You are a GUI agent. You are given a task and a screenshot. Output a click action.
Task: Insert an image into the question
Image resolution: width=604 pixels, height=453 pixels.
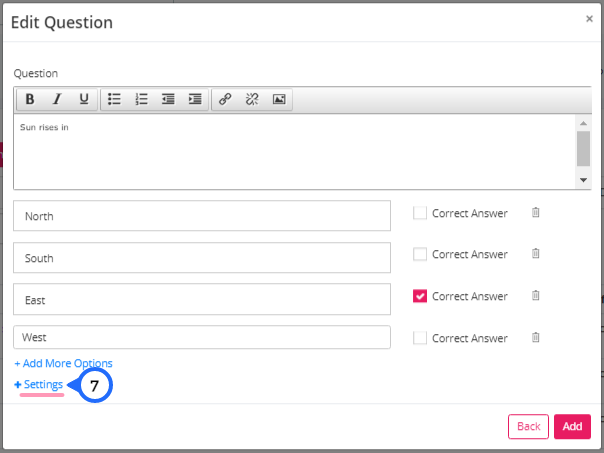click(279, 99)
